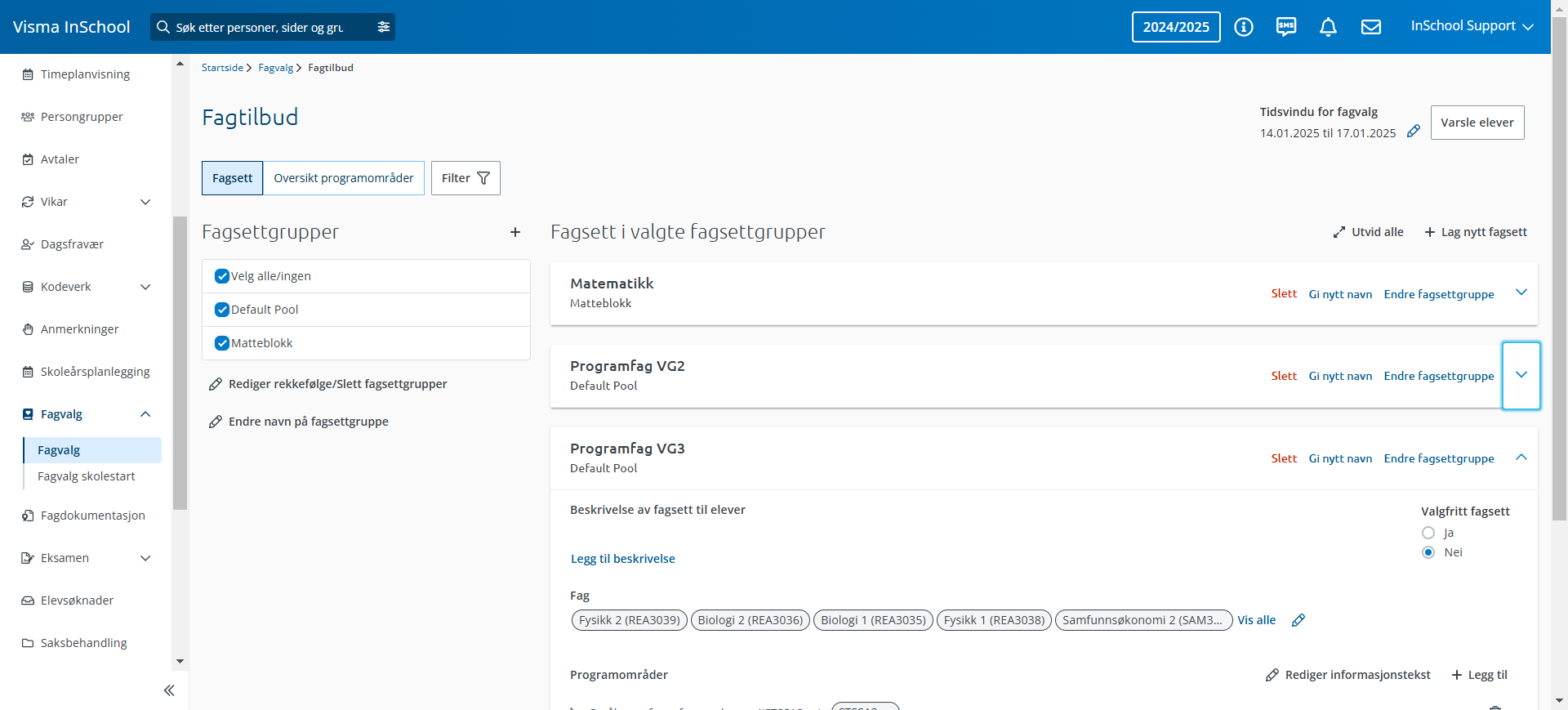Open Elevsøknader in sidebar

(77, 601)
